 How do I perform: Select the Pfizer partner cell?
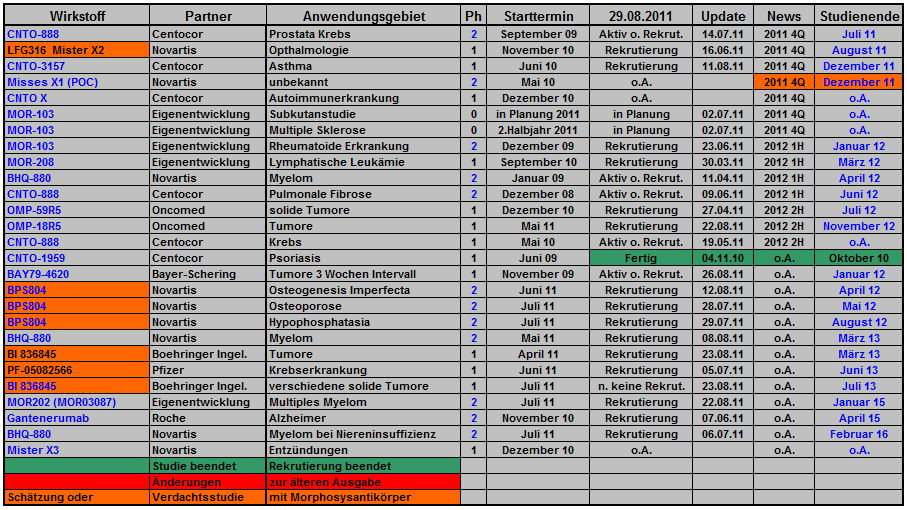click(208, 371)
